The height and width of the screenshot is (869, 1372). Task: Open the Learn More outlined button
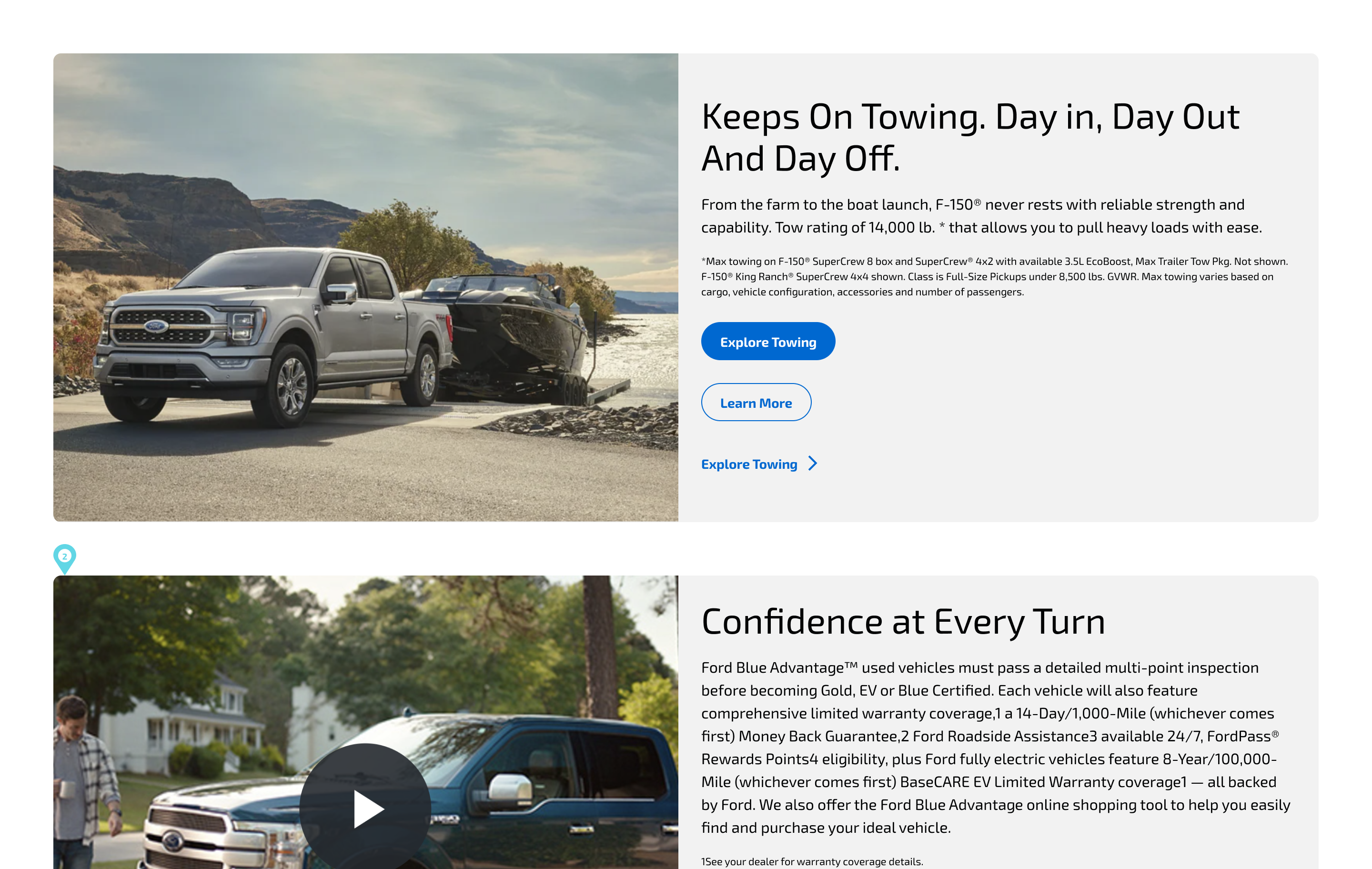tap(756, 402)
